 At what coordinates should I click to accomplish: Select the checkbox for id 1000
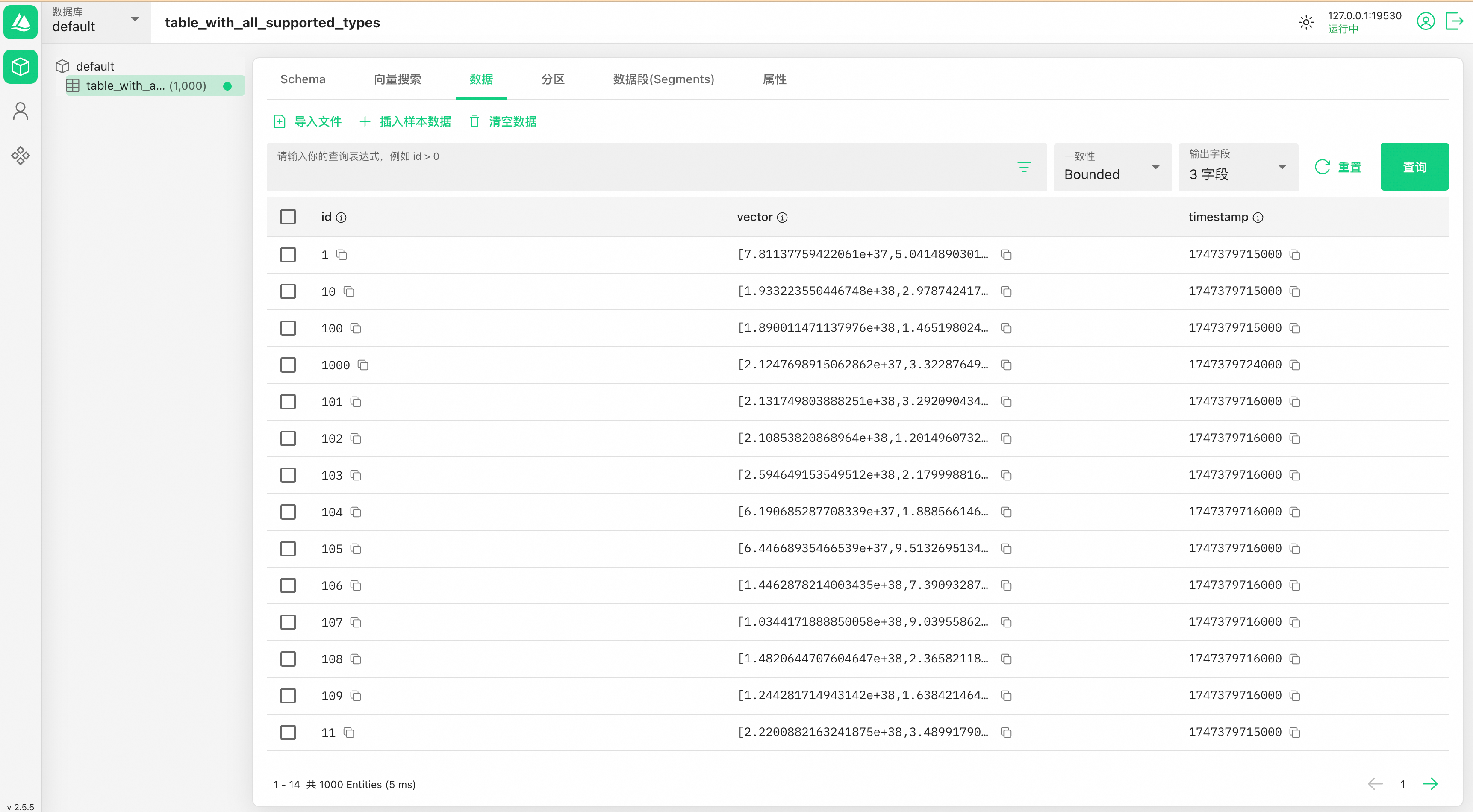[288, 365]
